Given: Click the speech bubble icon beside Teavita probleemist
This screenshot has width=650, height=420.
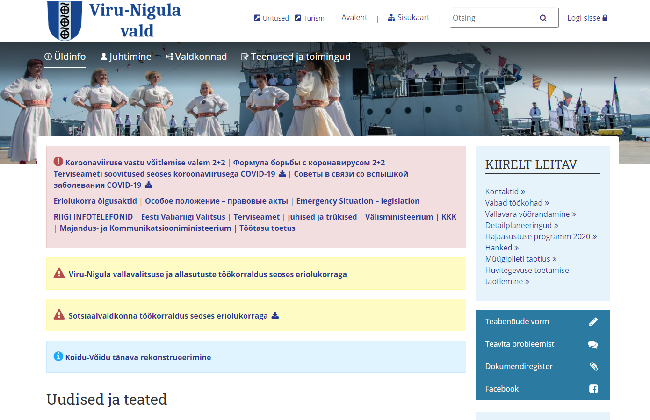Looking at the screenshot, I should point(593,344).
